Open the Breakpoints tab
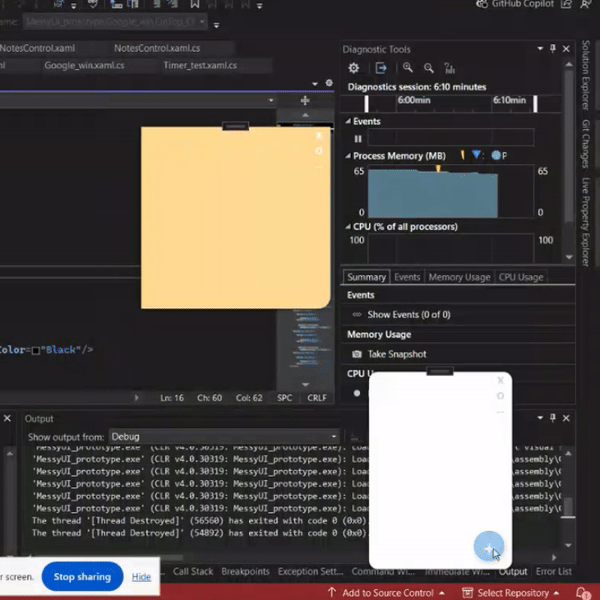Viewport: 600px width, 600px height. click(245, 571)
